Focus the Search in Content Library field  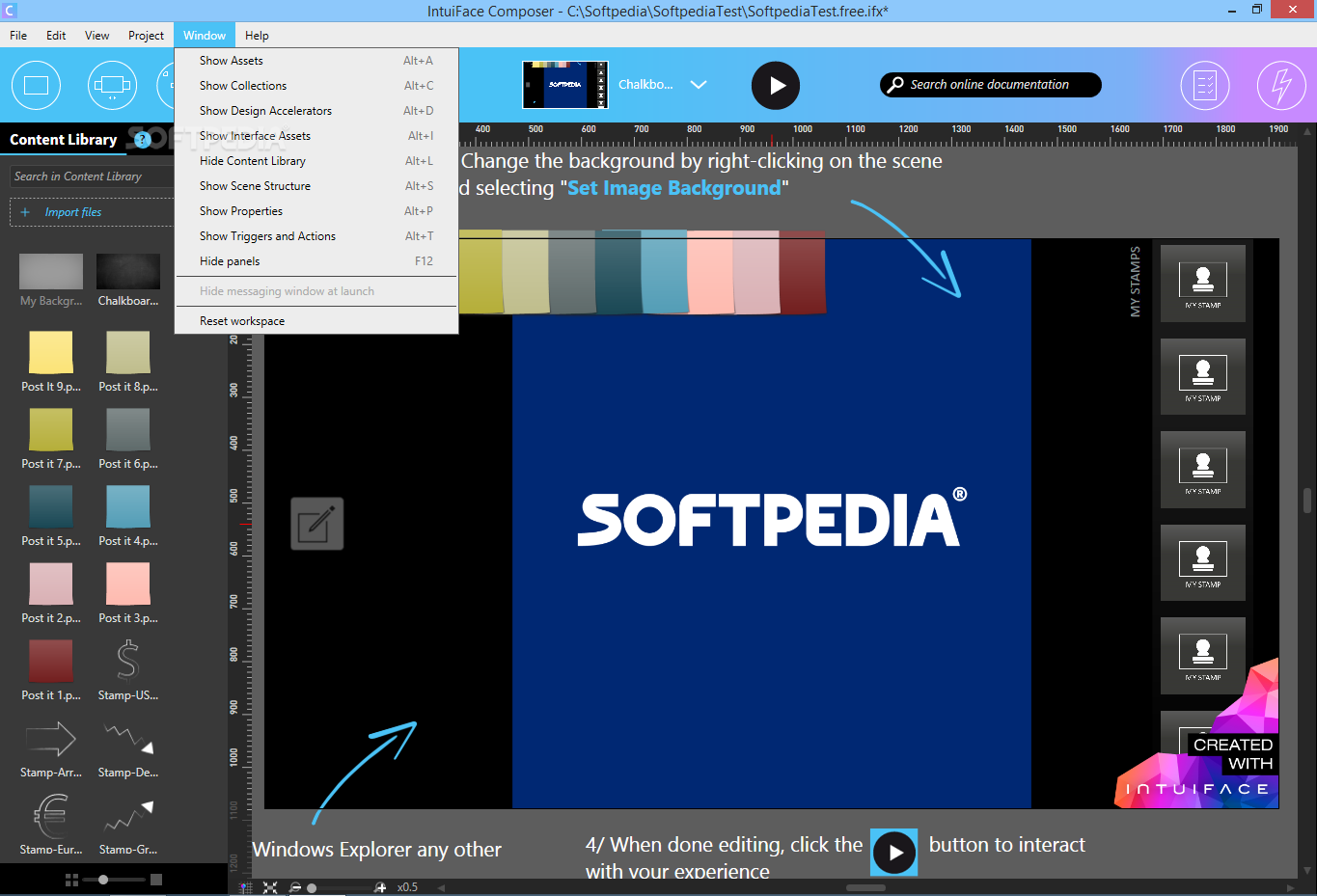[x=92, y=176]
